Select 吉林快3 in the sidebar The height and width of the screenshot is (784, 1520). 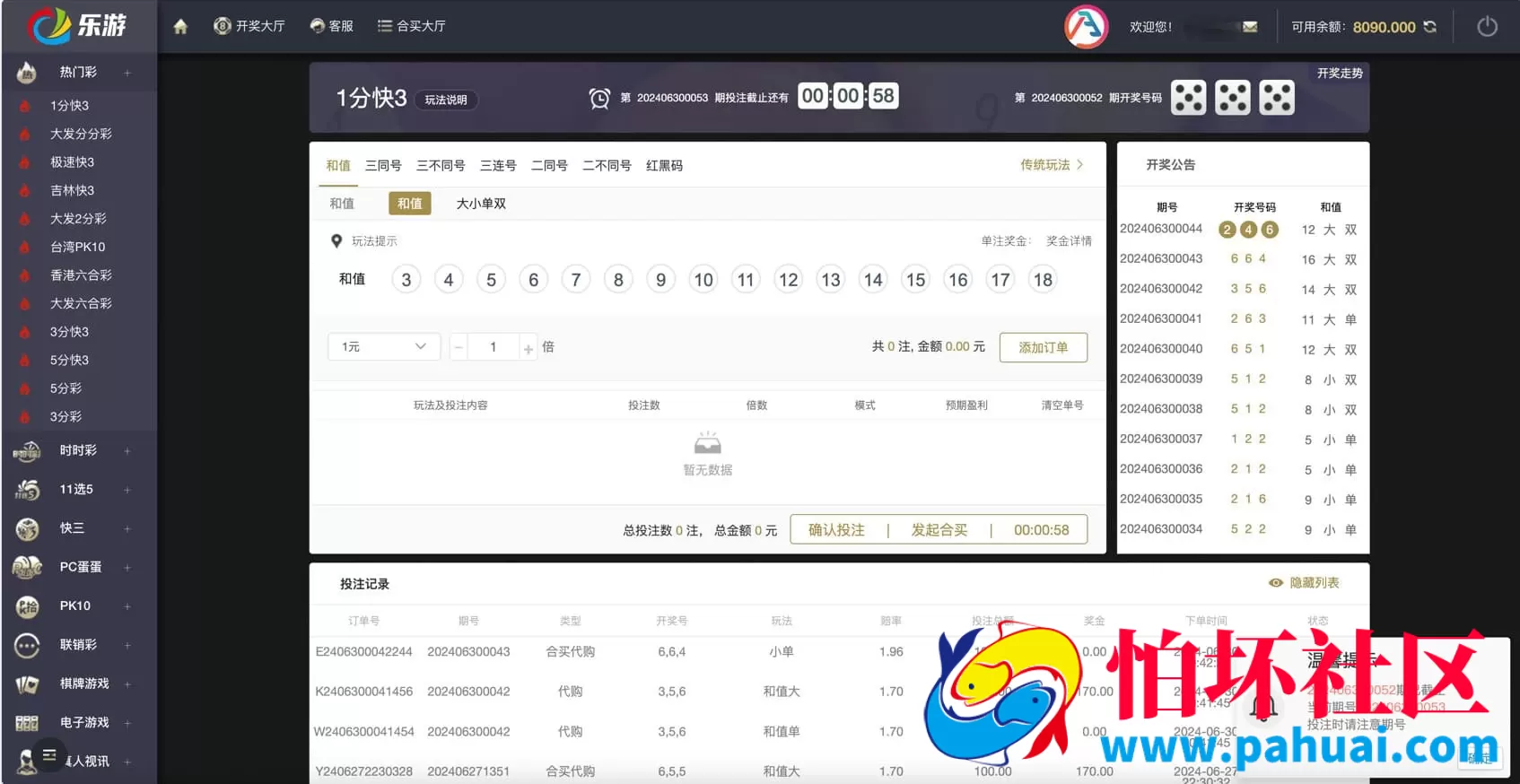72,190
